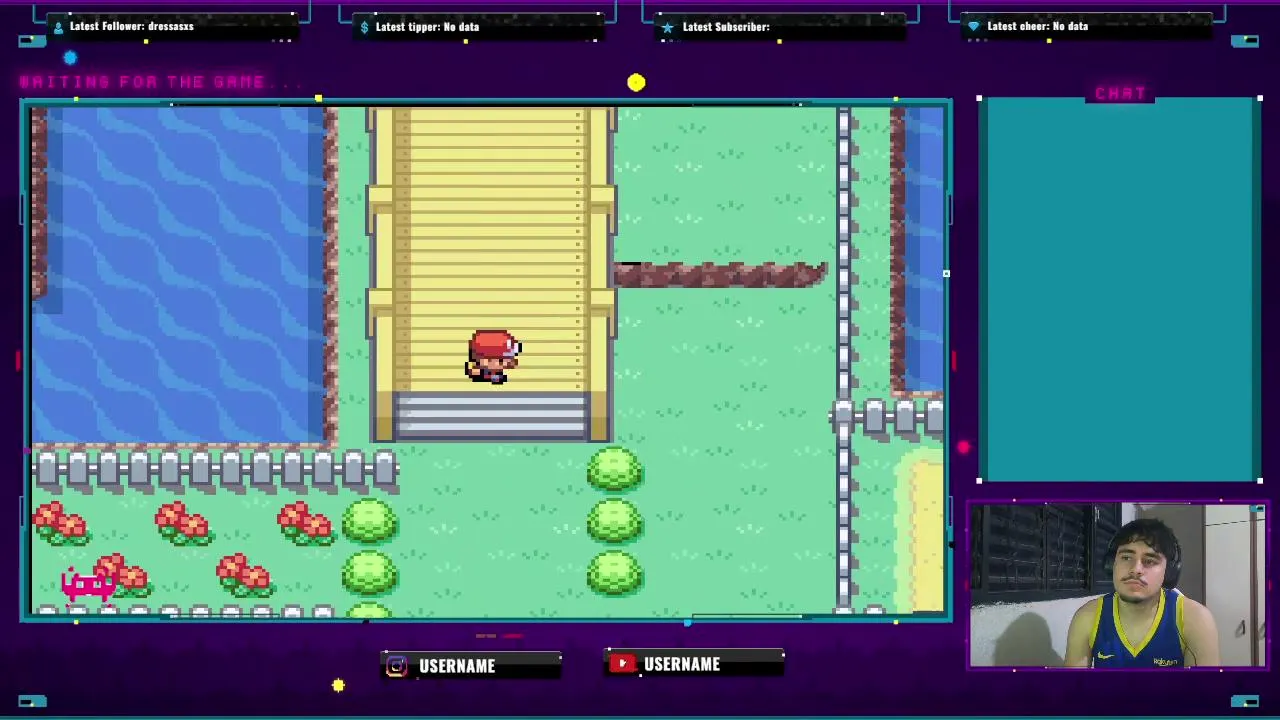Screen dimensions: 1280x720
Task: Select the "Latest Follower: dressasxs" text
Action: (x=132, y=27)
